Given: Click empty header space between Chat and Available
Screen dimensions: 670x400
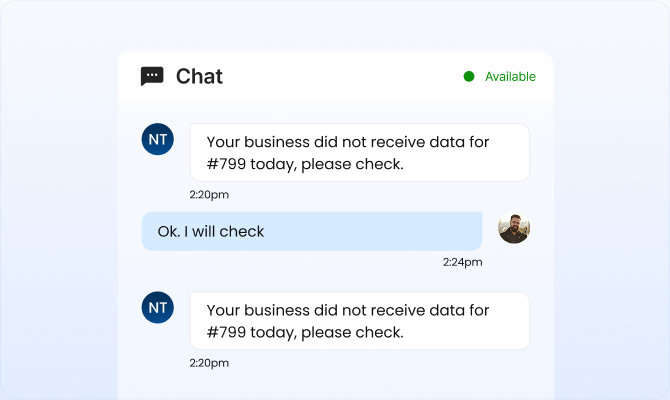Looking at the screenshot, I should pyautogui.click(x=340, y=76).
